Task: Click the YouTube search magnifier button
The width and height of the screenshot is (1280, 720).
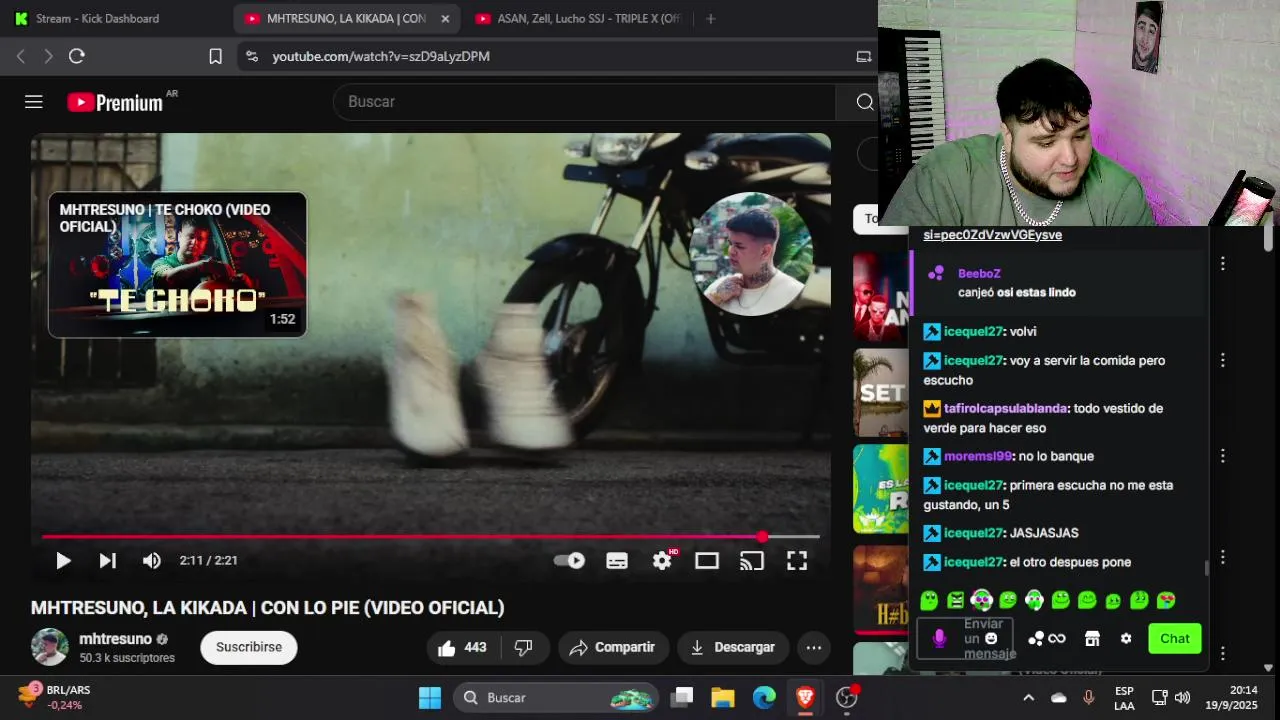Action: click(865, 102)
